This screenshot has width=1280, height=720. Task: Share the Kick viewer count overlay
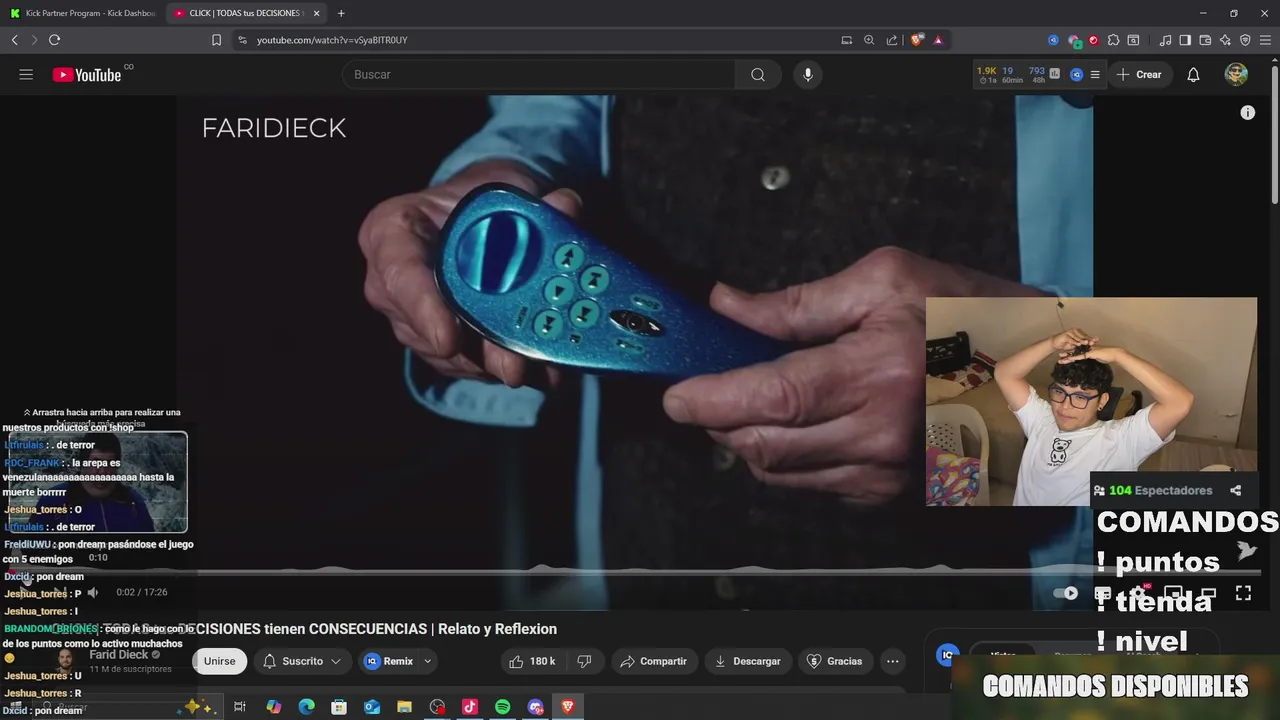click(1235, 491)
